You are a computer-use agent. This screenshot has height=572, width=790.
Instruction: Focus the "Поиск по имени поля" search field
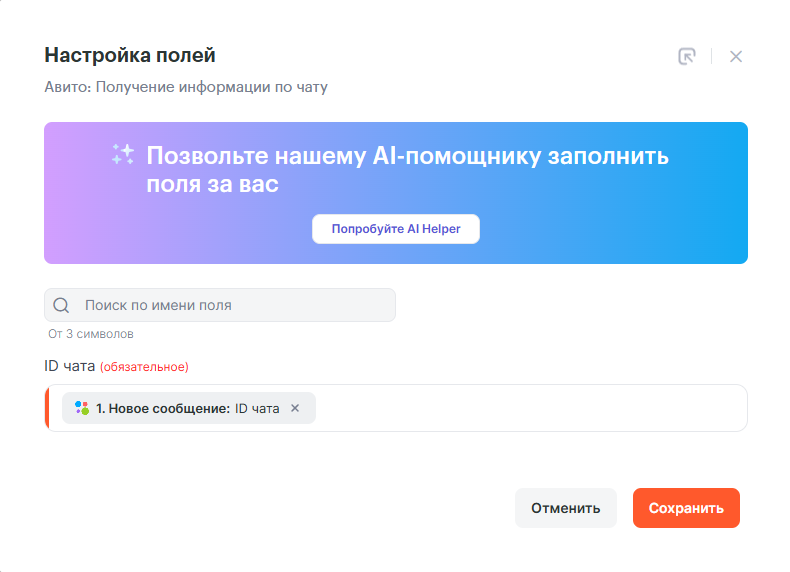click(235, 305)
